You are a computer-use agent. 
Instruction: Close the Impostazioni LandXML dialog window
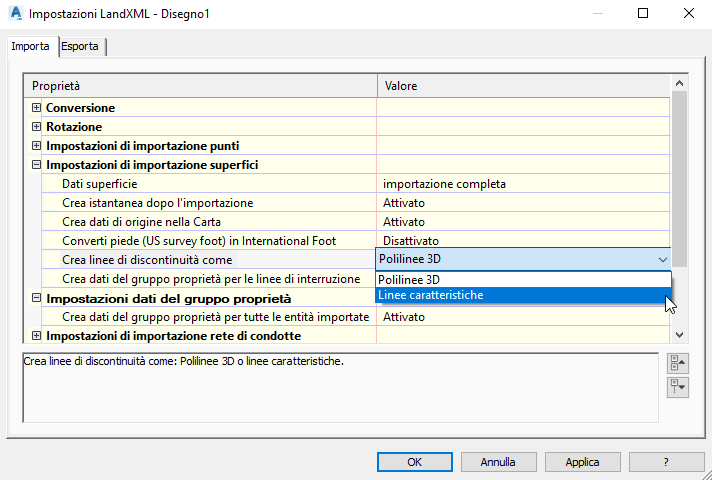tap(689, 14)
